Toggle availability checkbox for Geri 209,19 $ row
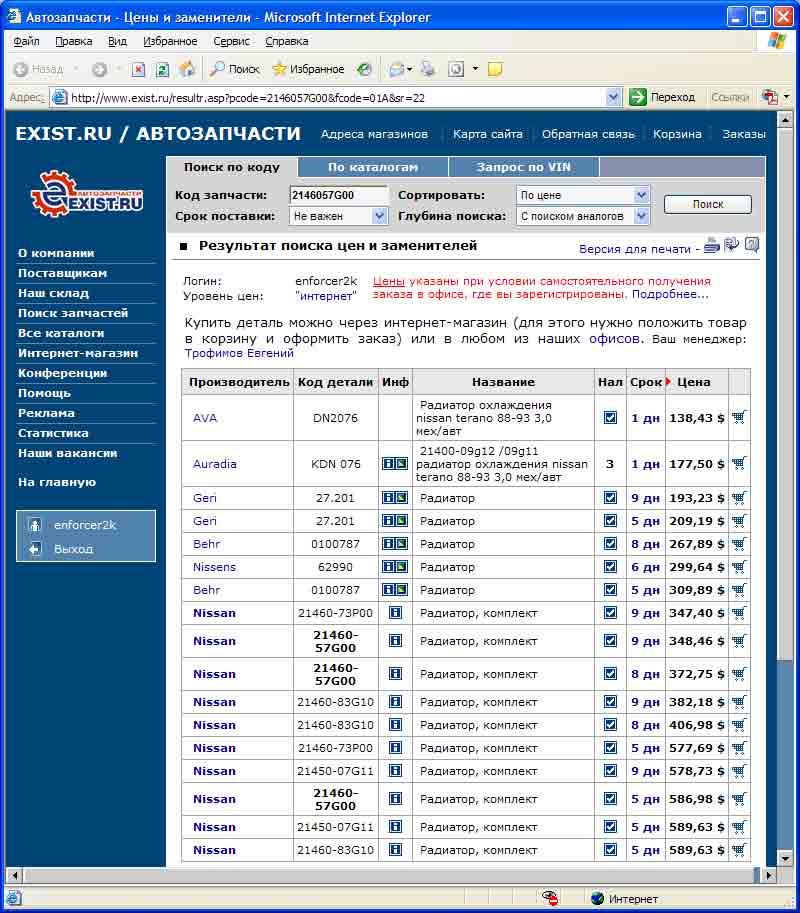Screen dimensions: 800x913 click(x=610, y=521)
